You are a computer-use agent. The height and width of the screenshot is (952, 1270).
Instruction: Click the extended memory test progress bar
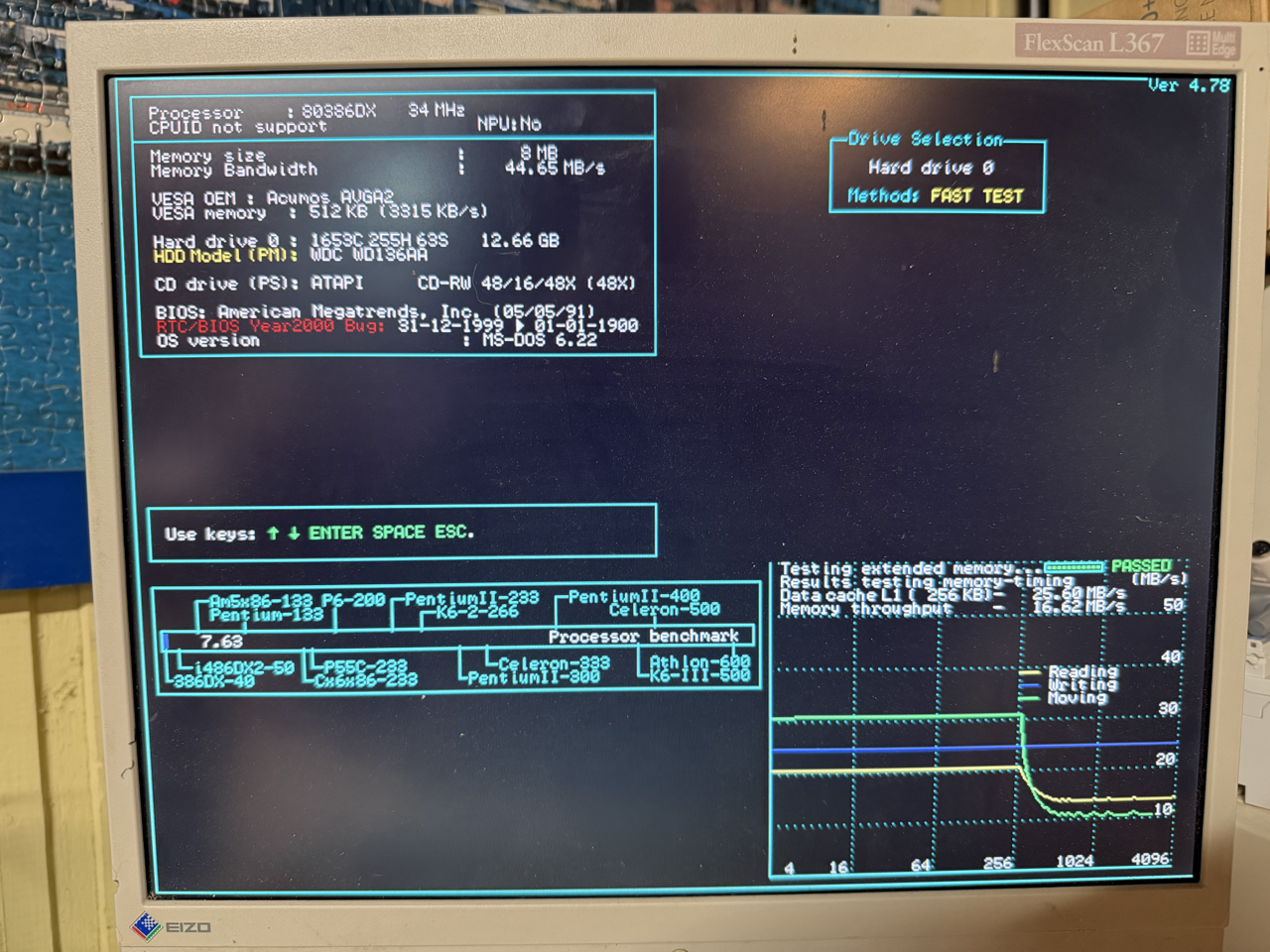click(1074, 567)
